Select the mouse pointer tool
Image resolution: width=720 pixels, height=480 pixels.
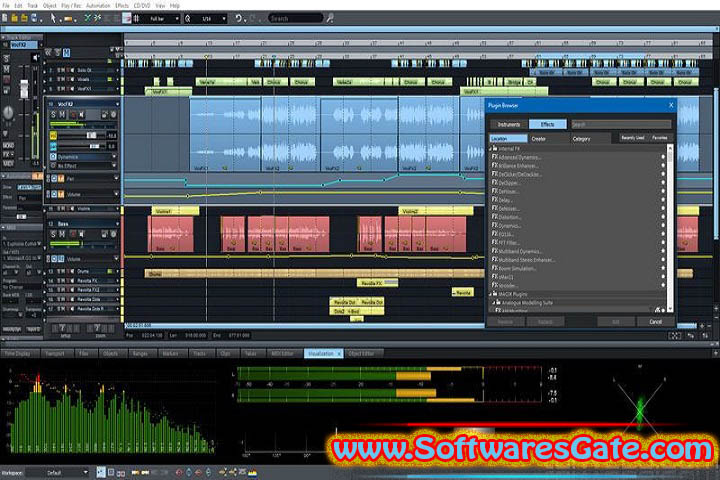tap(53, 18)
